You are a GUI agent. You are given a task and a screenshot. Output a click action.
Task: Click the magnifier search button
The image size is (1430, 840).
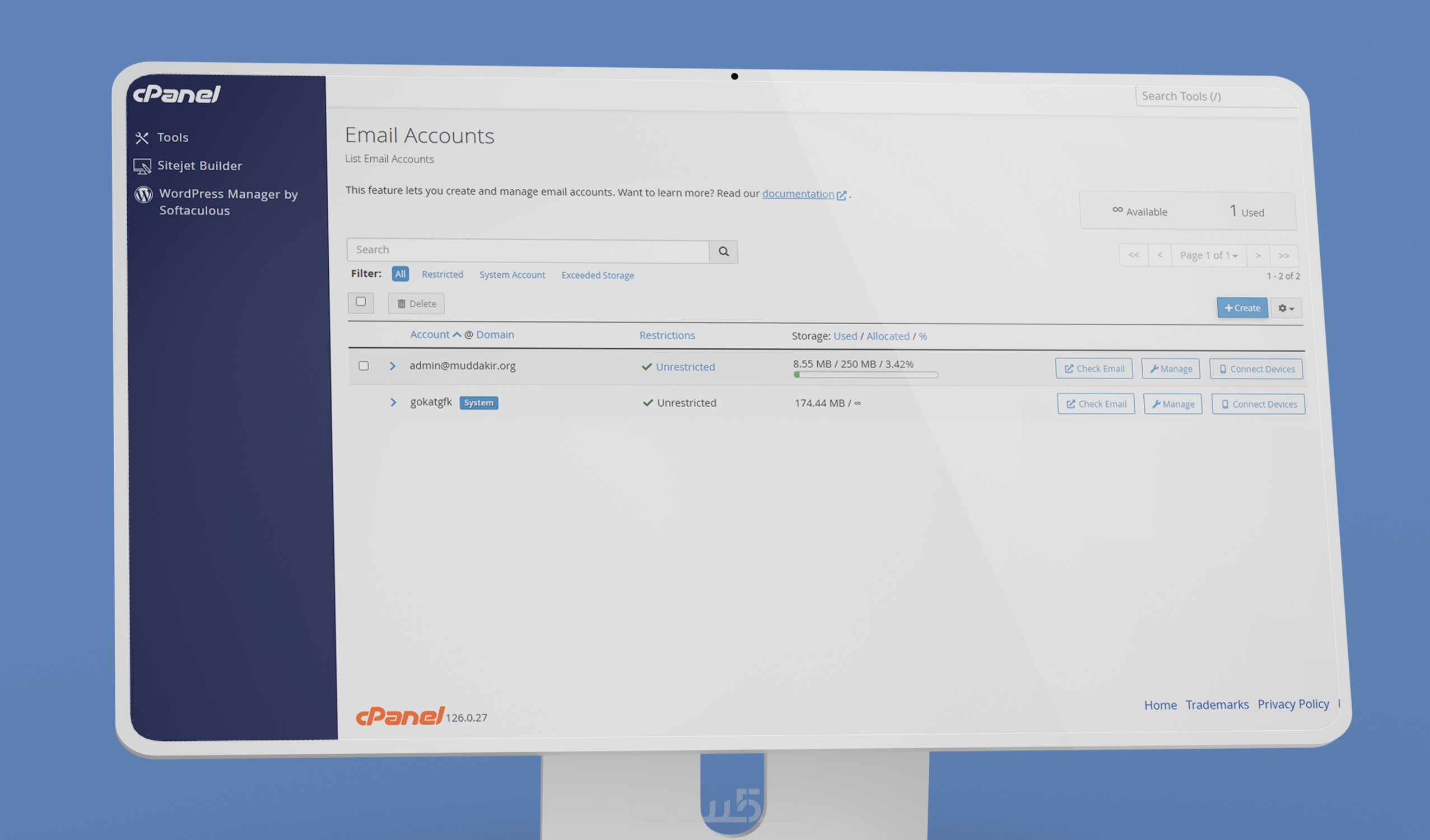point(724,251)
